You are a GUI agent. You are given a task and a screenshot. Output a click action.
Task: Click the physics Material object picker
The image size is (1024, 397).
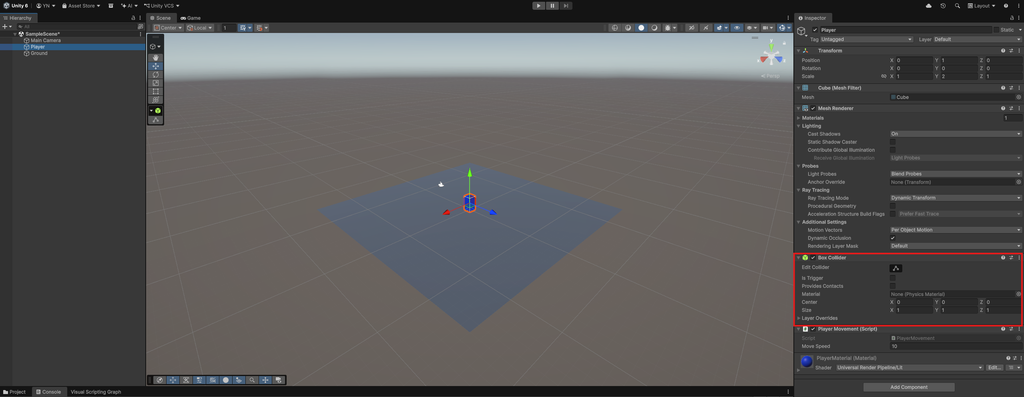(1018, 294)
